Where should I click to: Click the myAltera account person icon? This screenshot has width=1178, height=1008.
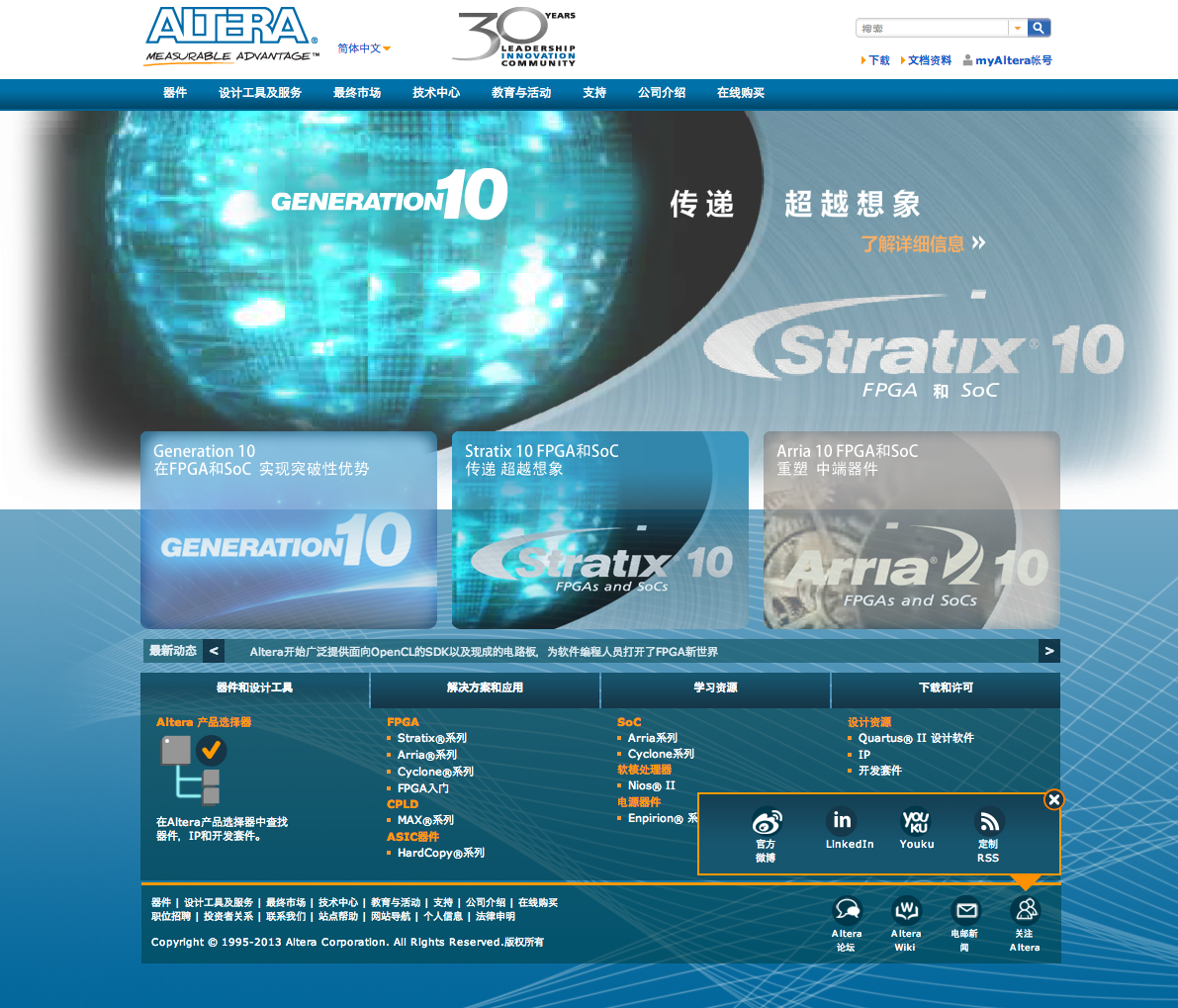967,60
